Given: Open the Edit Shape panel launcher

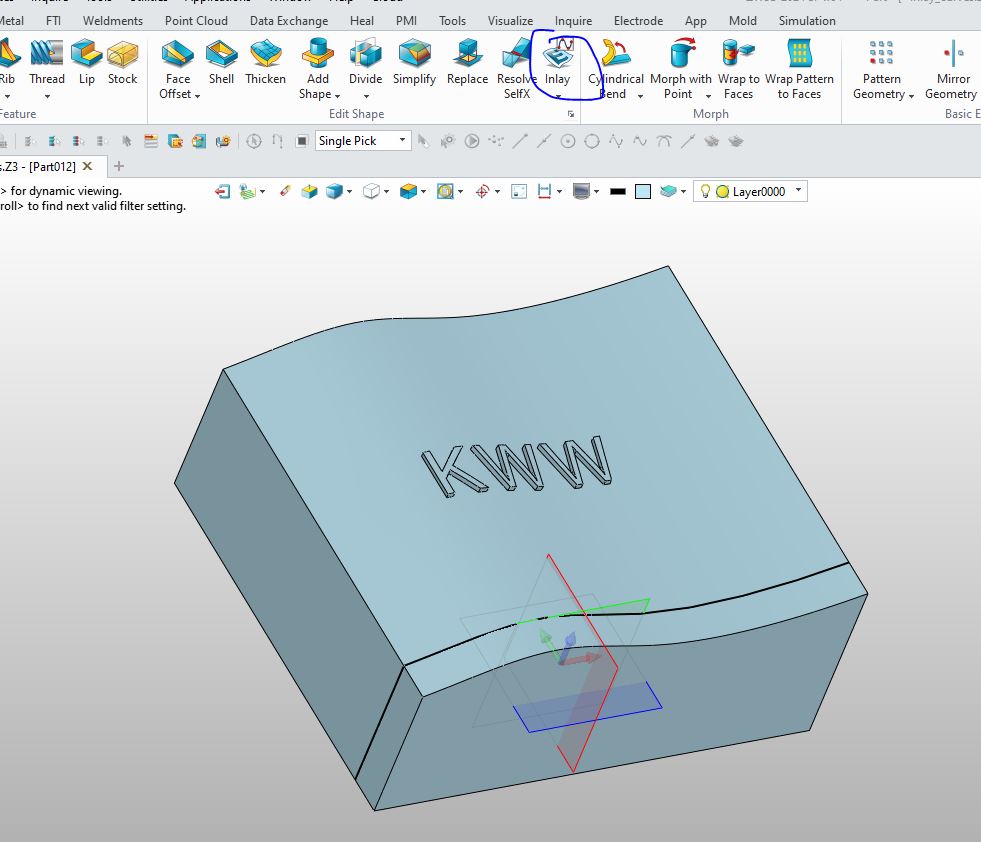Looking at the screenshot, I should (571, 114).
